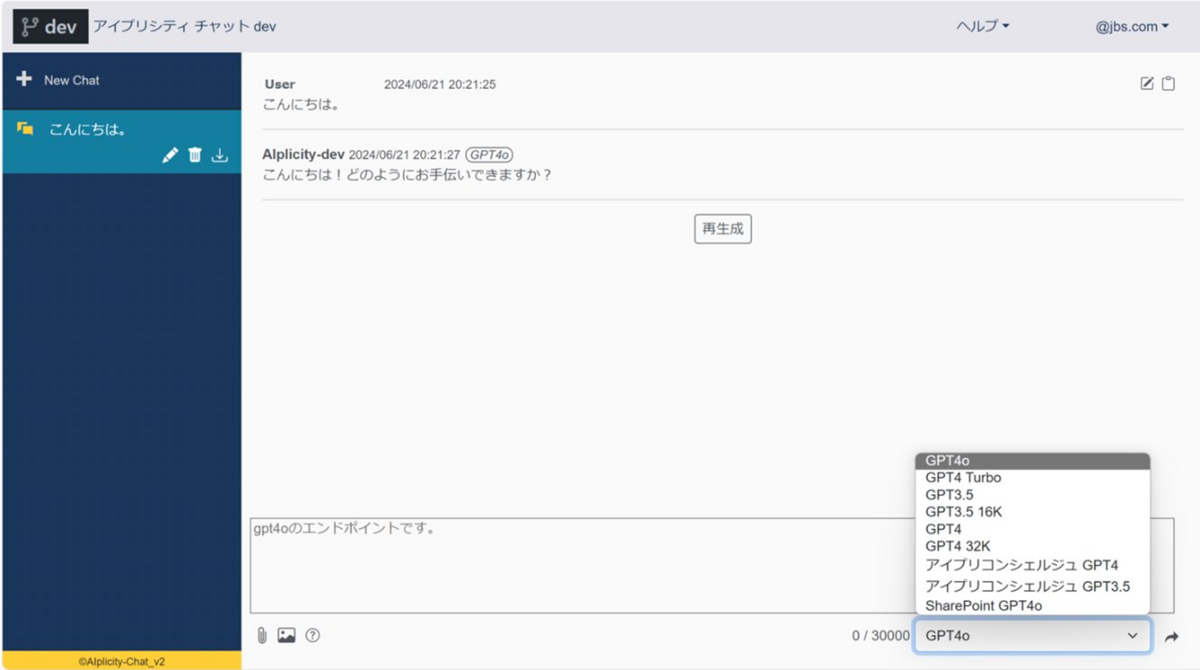Click the New Chat label
Viewport: 1200px width, 670px height.
[72, 80]
